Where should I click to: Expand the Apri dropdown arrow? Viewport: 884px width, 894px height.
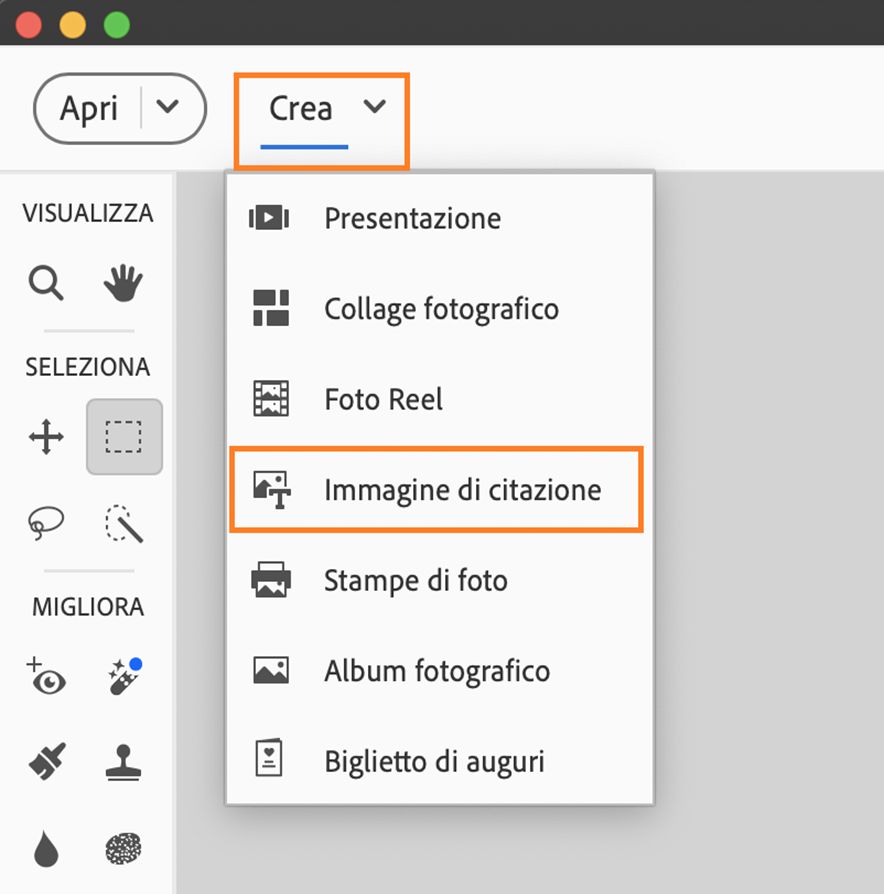(168, 108)
